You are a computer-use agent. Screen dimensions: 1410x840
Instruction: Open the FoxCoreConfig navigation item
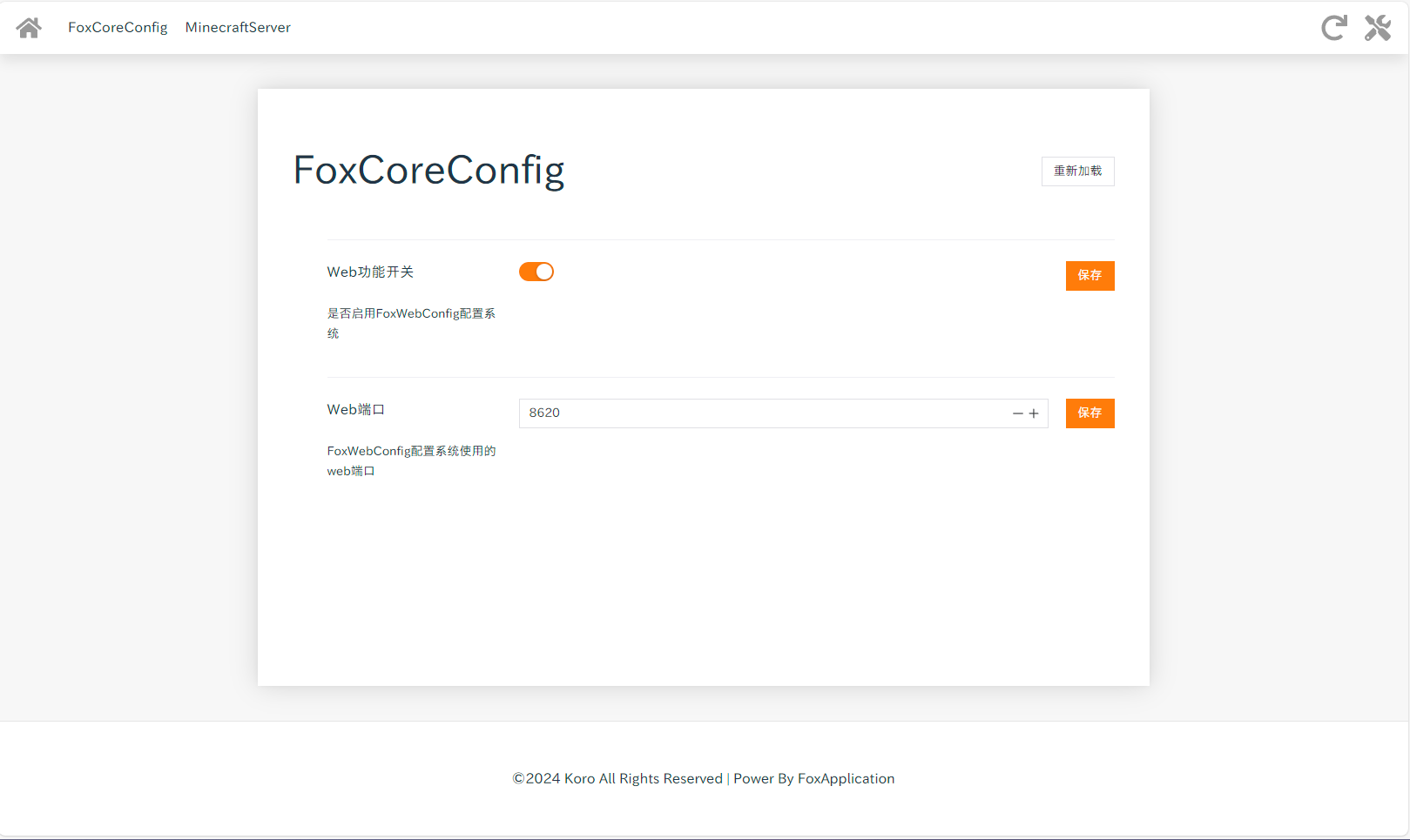click(118, 27)
